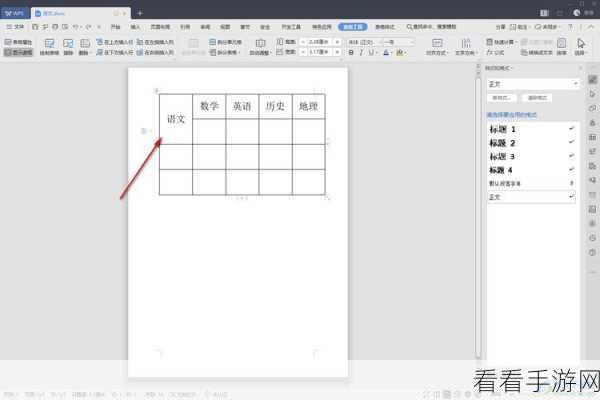Viewport: 600px width, 400px height.
Task: Click Convert to Text (转换成文本) icon
Action: tap(537, 52)
